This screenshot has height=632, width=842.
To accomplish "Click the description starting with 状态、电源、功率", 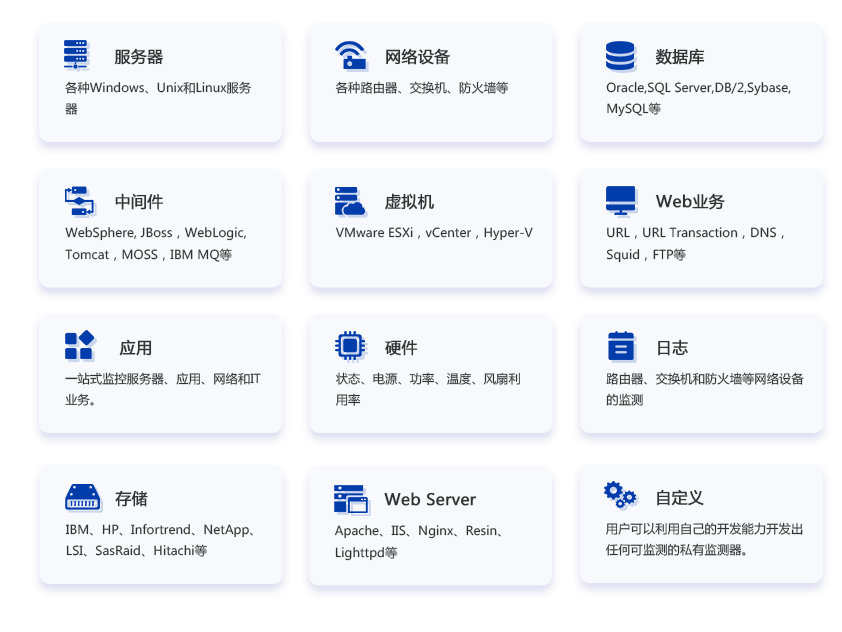I will 428,389.
